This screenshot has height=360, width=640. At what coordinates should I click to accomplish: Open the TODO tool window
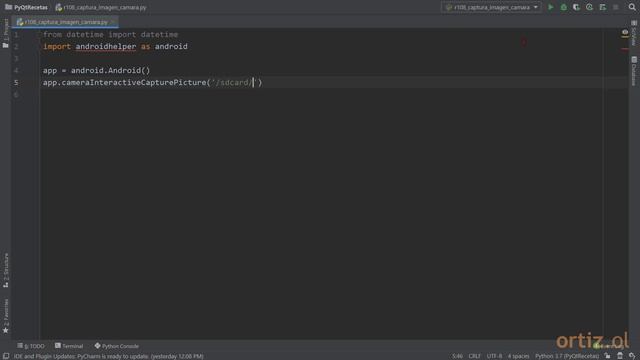pos(31,346)
